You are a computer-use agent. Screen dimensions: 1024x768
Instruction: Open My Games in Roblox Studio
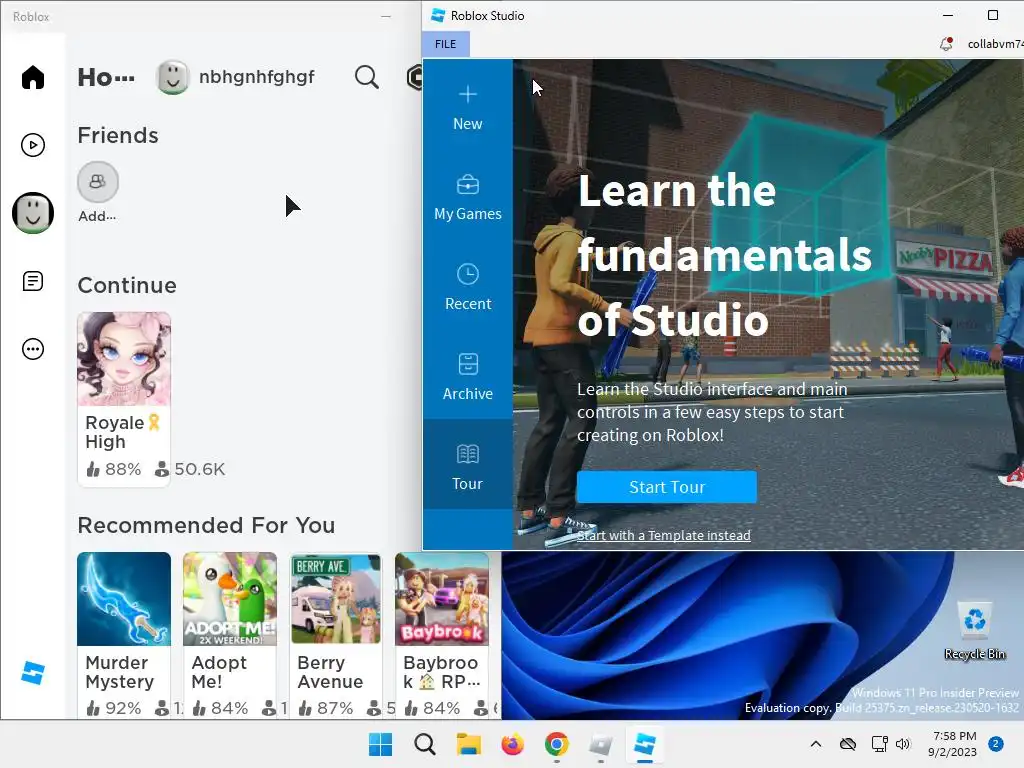coord(468,197)
